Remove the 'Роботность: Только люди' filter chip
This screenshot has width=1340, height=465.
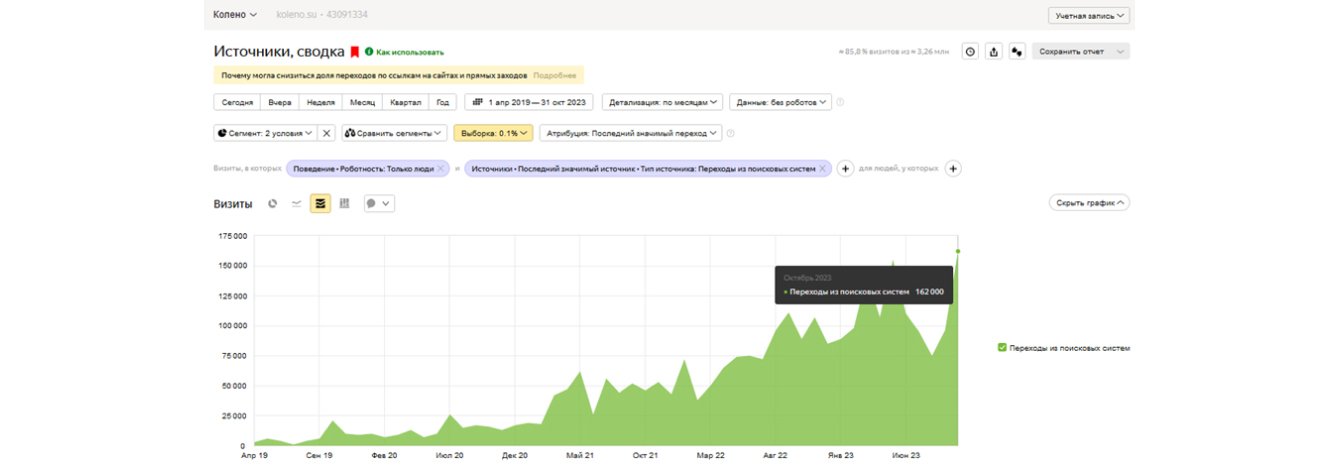[x=440, y=169]
